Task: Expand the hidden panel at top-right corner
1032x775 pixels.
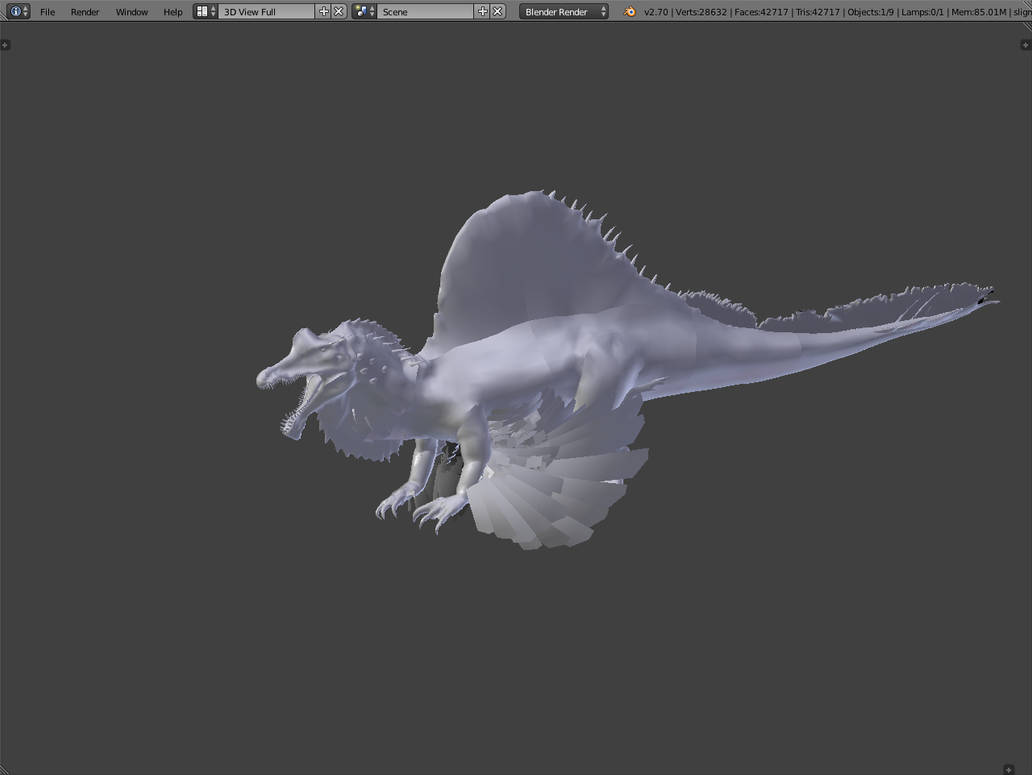Action: click(1026, 45)
